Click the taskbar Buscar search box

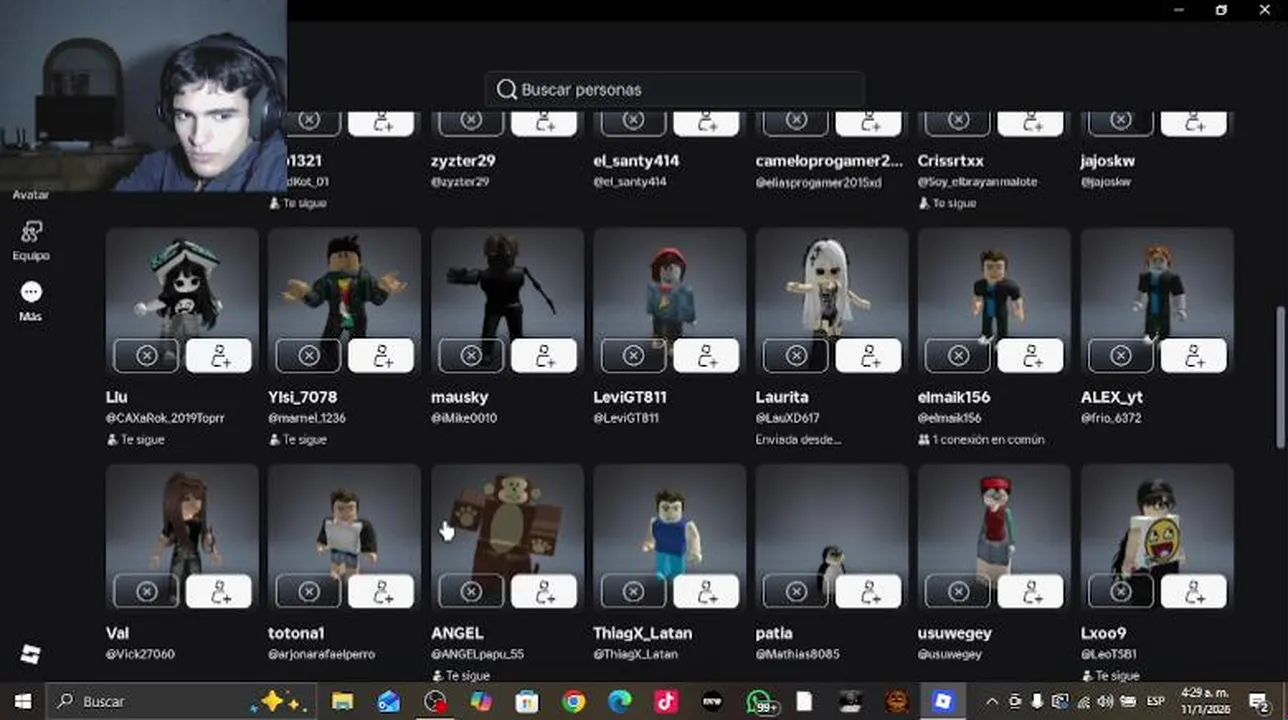182,701
